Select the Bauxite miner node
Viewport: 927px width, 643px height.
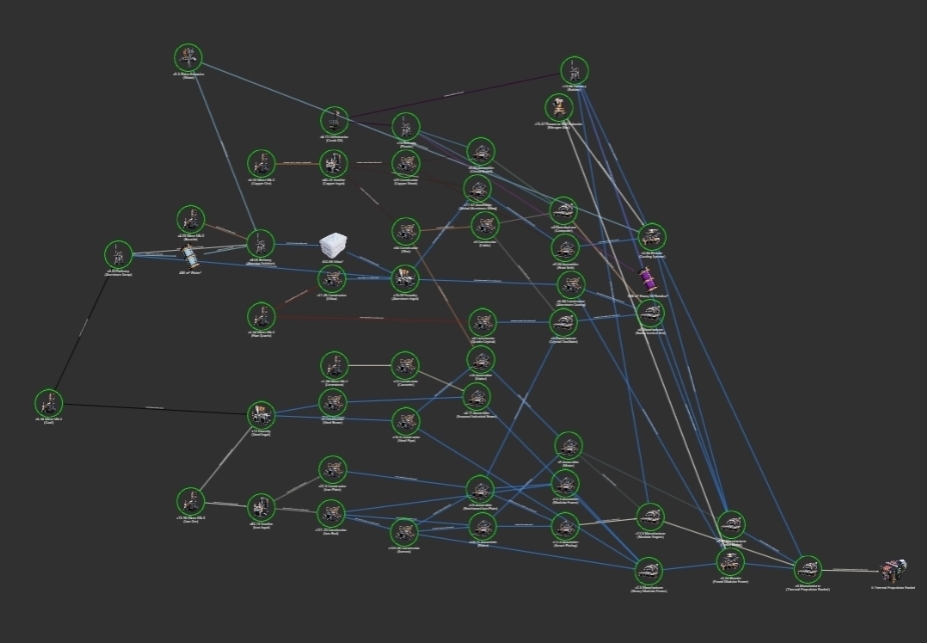(190, 219)
